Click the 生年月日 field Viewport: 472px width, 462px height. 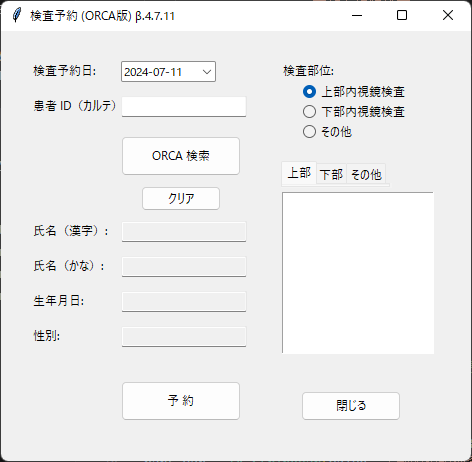(x=184, y=301)
